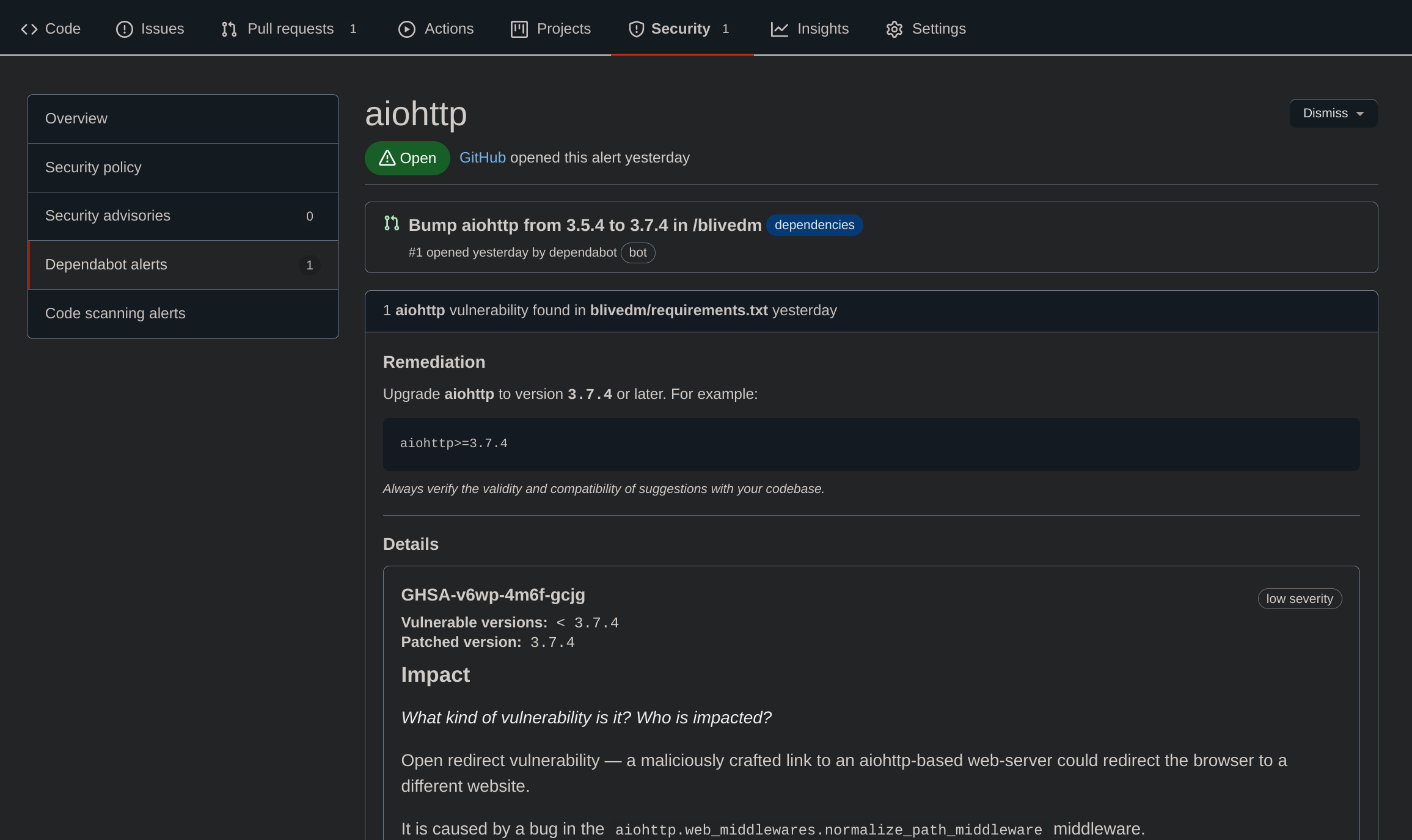
Task: Click the Projects board icon
Action: pyautogui.click(x=519, y=29)
